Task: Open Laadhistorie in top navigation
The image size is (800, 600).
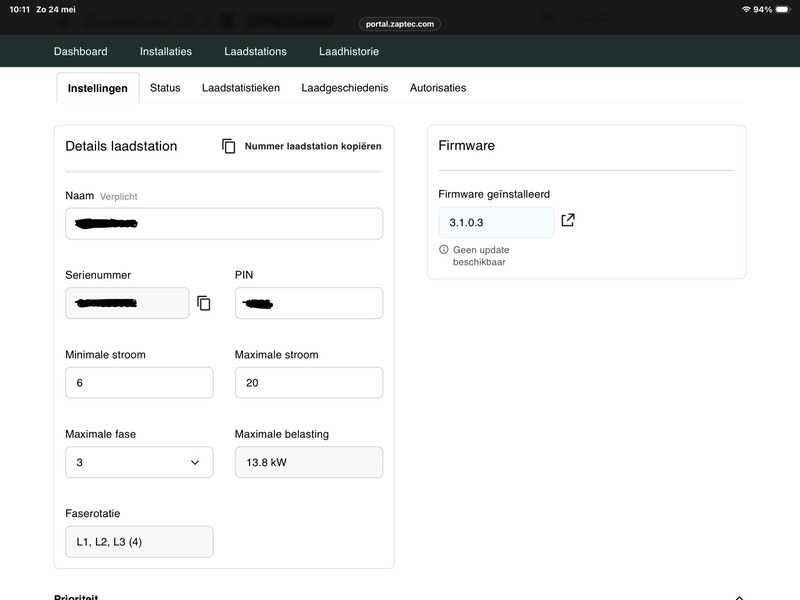Action: coord(349,52)
